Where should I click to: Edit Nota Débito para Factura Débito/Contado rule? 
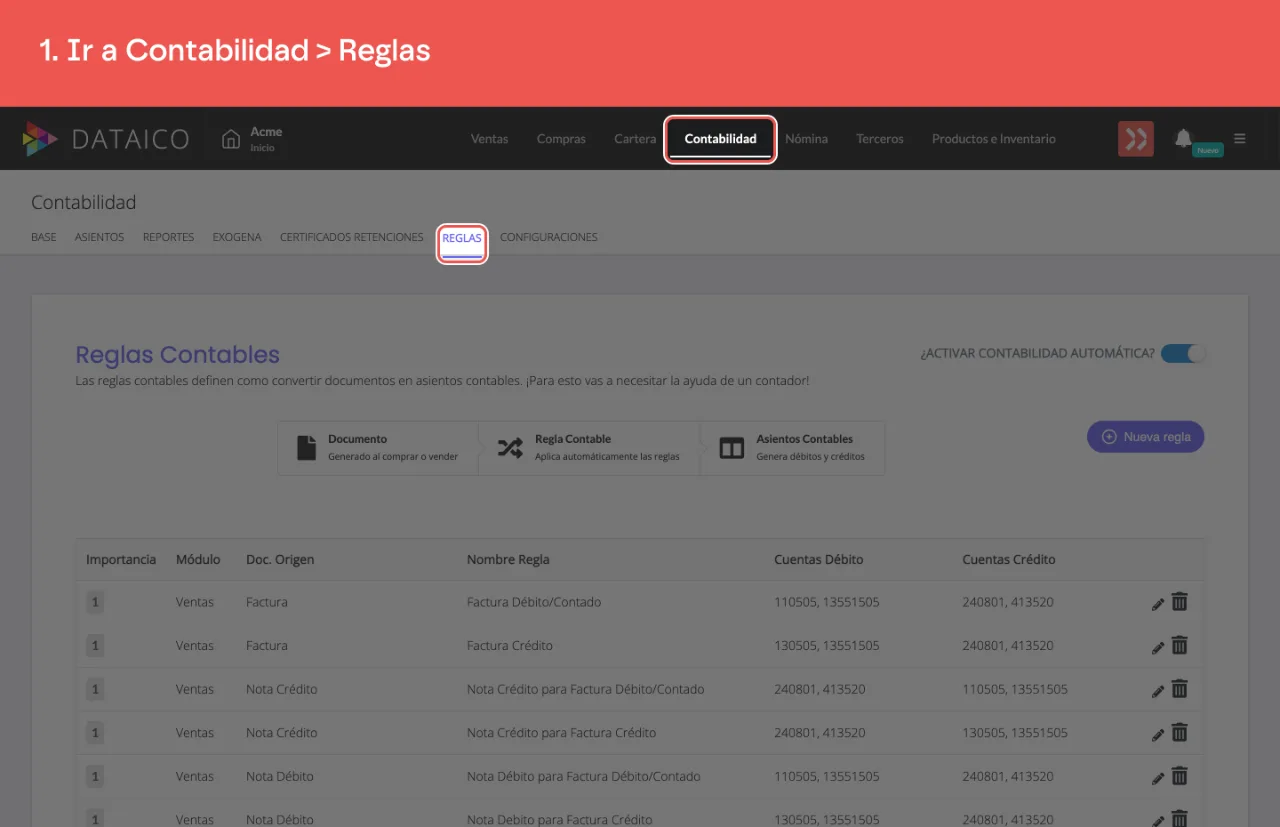(1158, 777)
